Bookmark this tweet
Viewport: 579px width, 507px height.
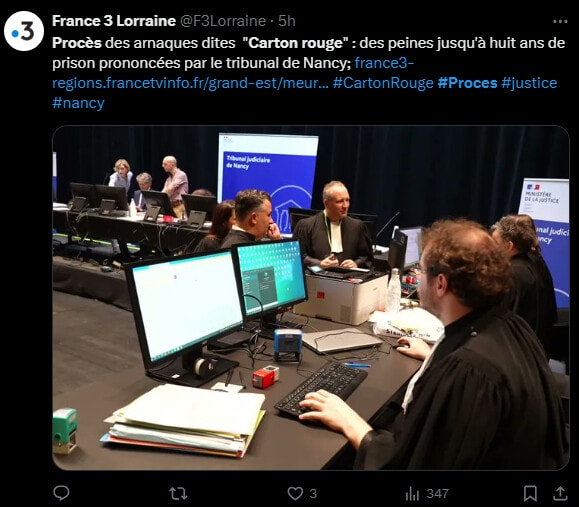point(530,493)
